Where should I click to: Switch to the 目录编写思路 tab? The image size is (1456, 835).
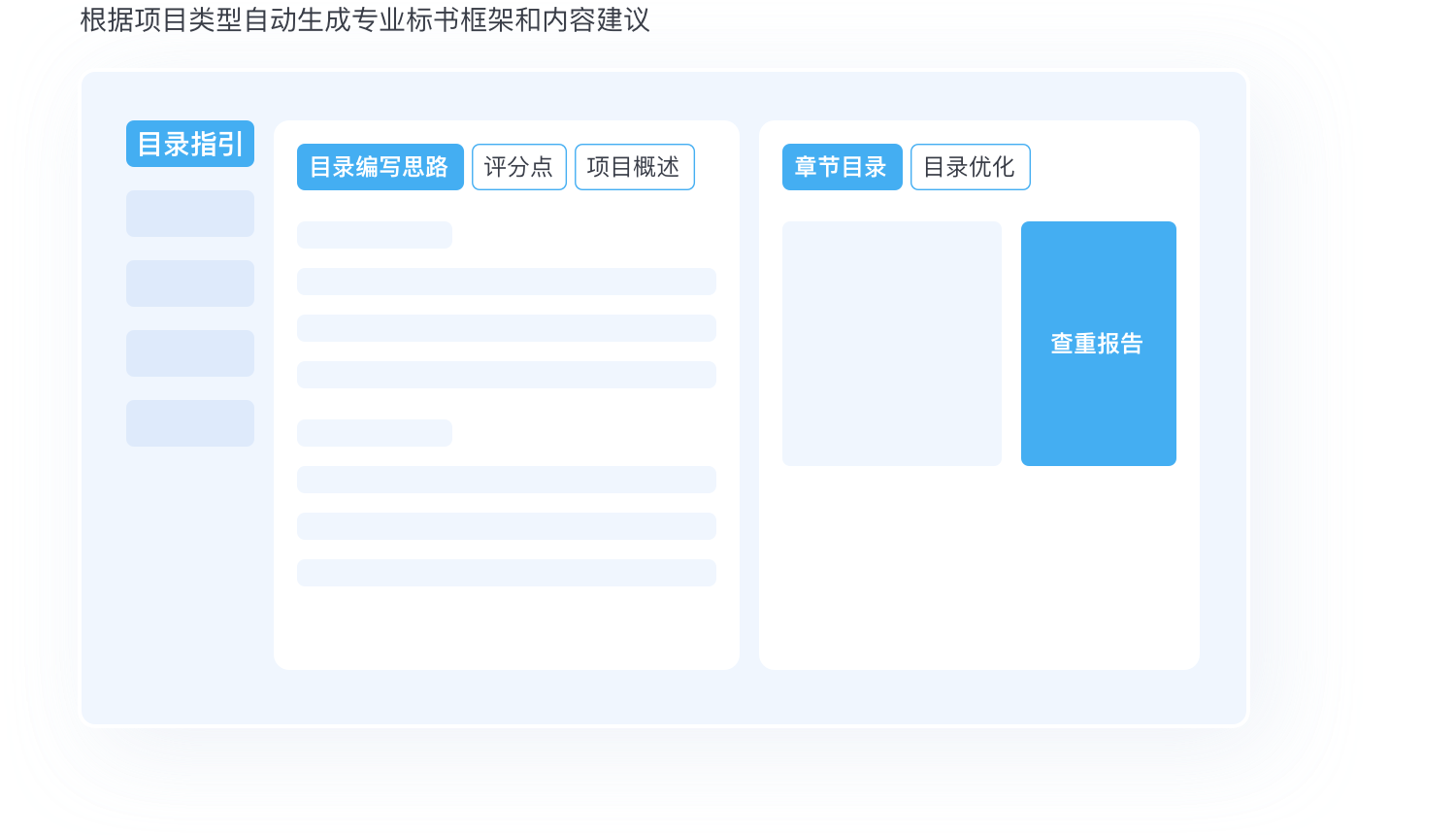coord(380,167)
